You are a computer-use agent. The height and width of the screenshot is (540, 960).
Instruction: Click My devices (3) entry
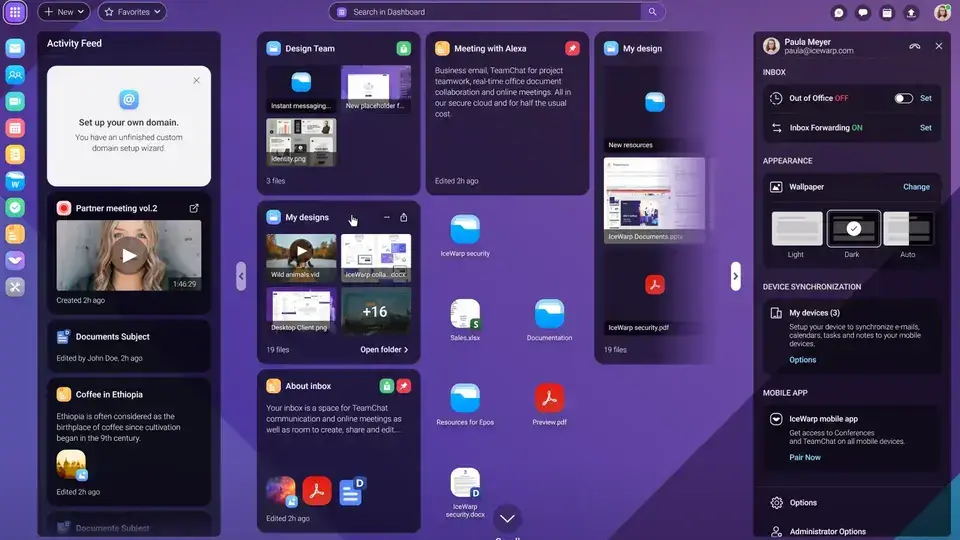point(814,312)
